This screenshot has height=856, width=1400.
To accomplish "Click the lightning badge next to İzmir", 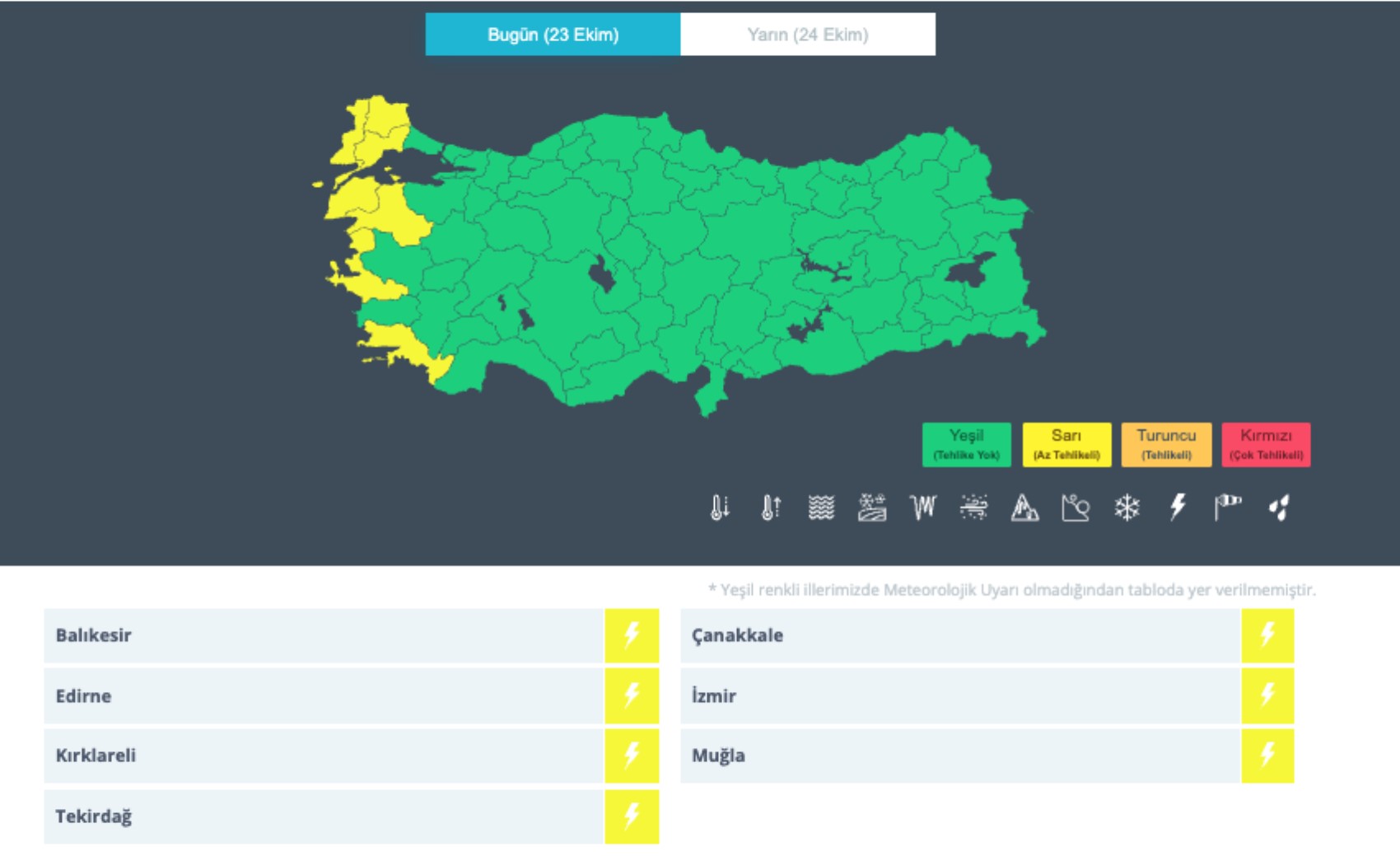I will click(x=1267, y=695).
